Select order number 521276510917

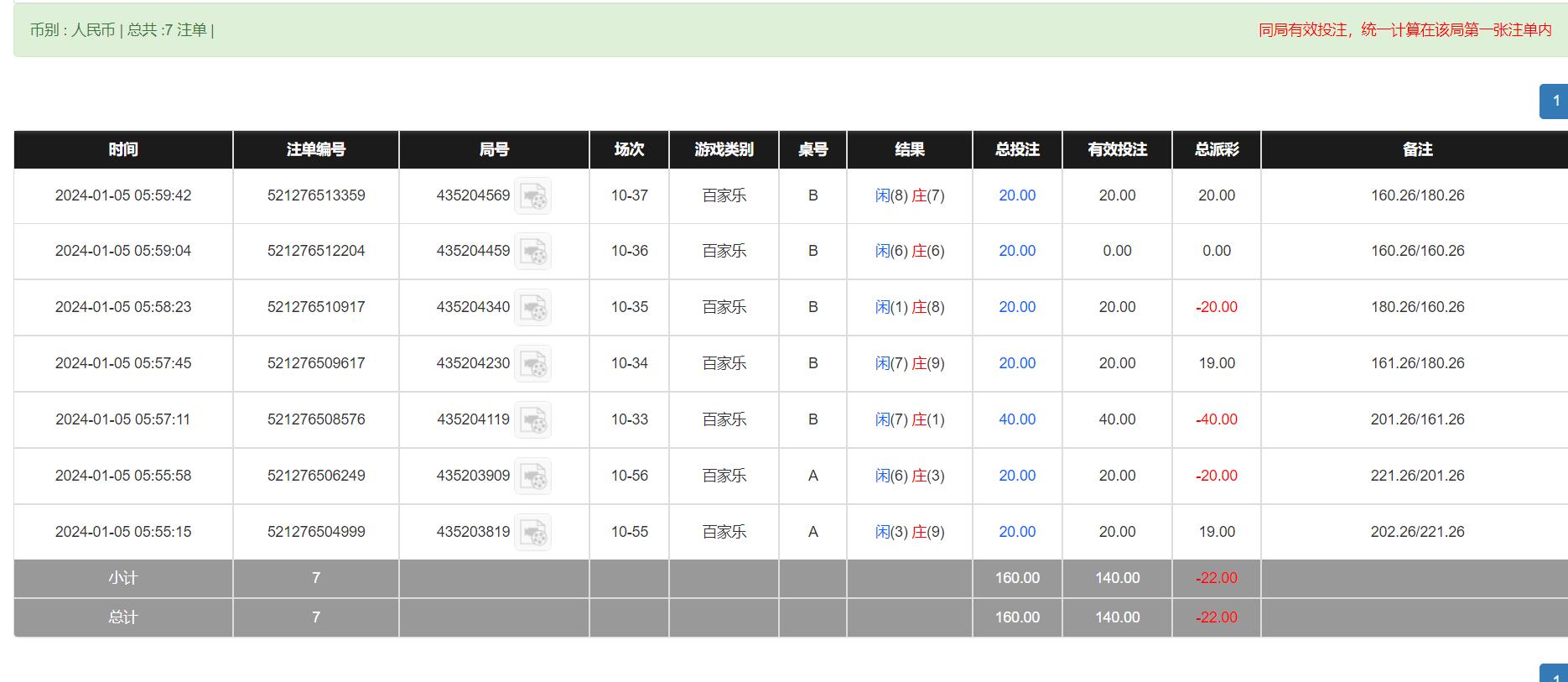coord(316,307)
